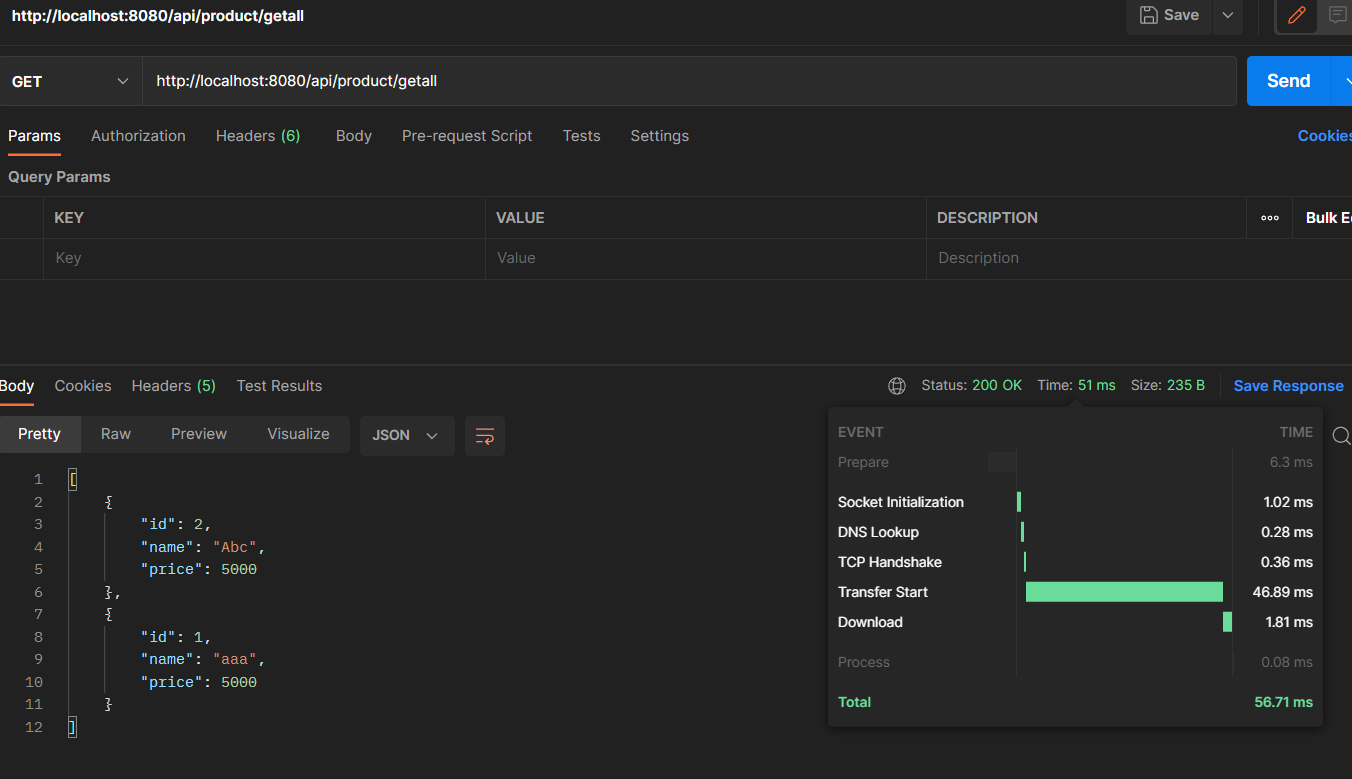Screen dimensions: 1352x779
Task: Click the DNS Lookup row
Action: 1075,532
